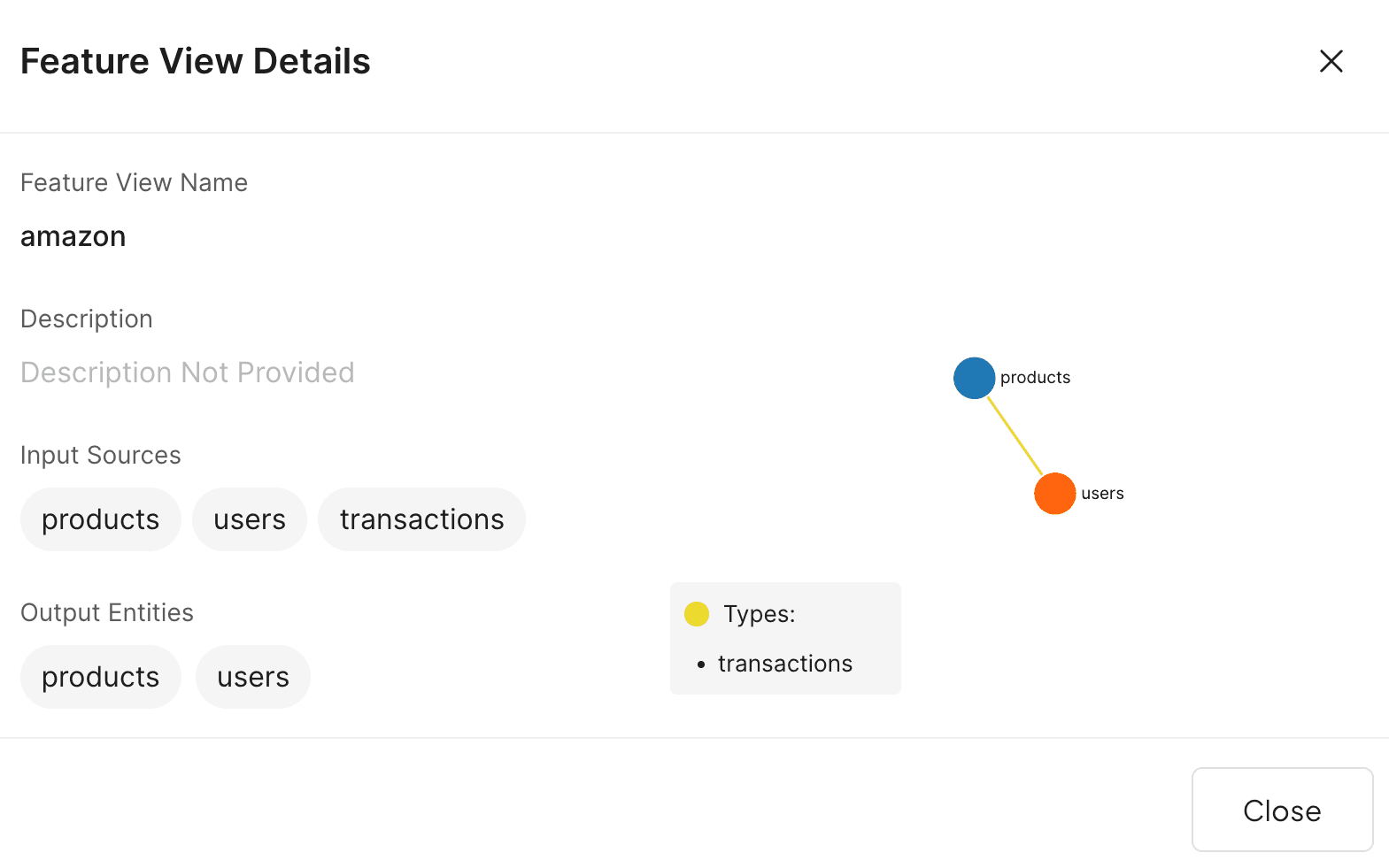Image resolution: width=1389 pixels, height=868 pixels.
Task: Click the yellow color indicator for transactions type
Action: [697, 613]
